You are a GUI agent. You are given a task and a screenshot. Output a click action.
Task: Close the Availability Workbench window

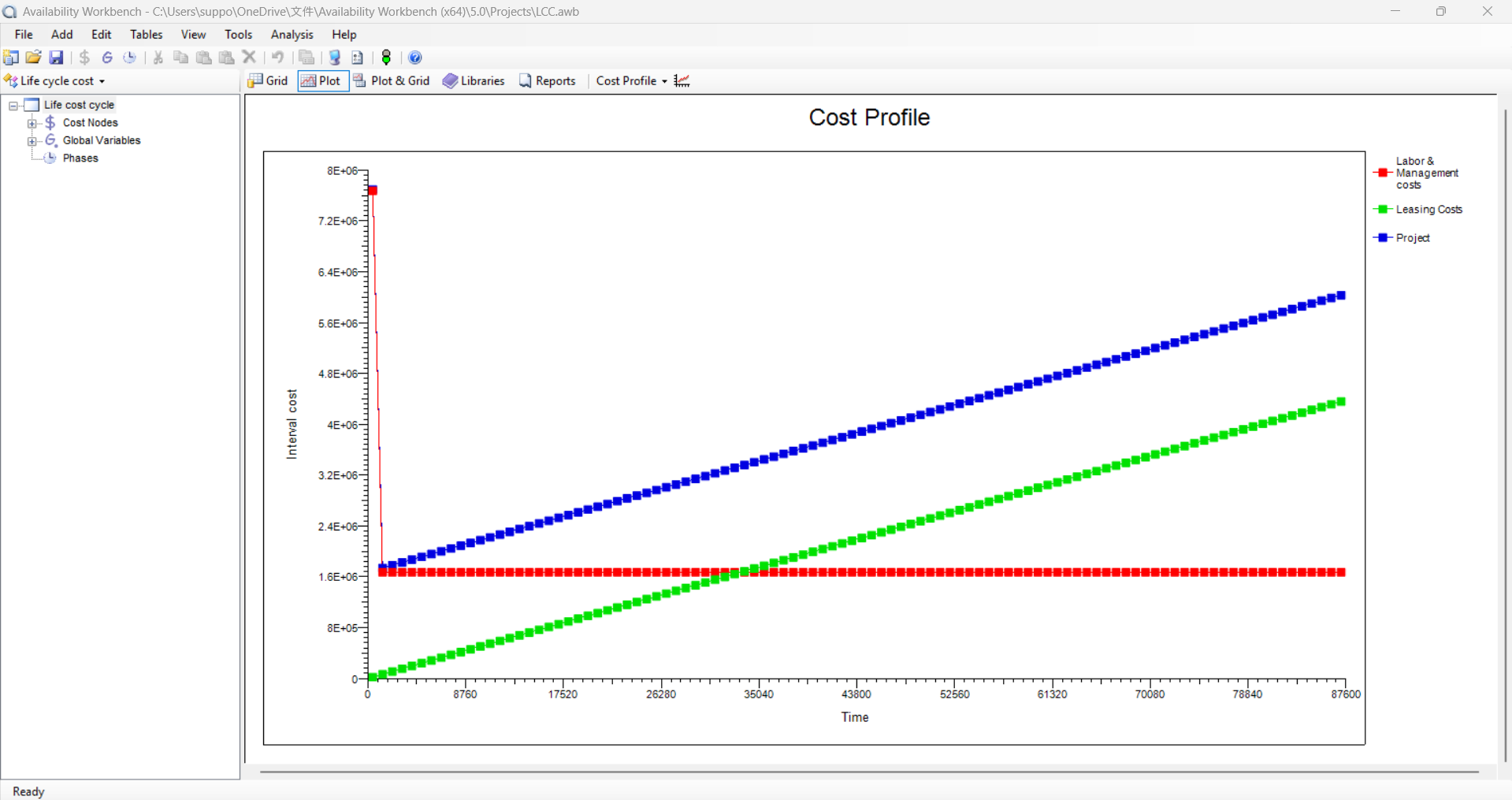[1488, 11]
